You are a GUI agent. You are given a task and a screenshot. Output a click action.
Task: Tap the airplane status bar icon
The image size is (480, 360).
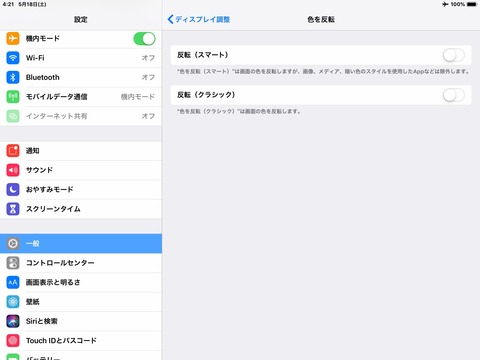point(445,4)
